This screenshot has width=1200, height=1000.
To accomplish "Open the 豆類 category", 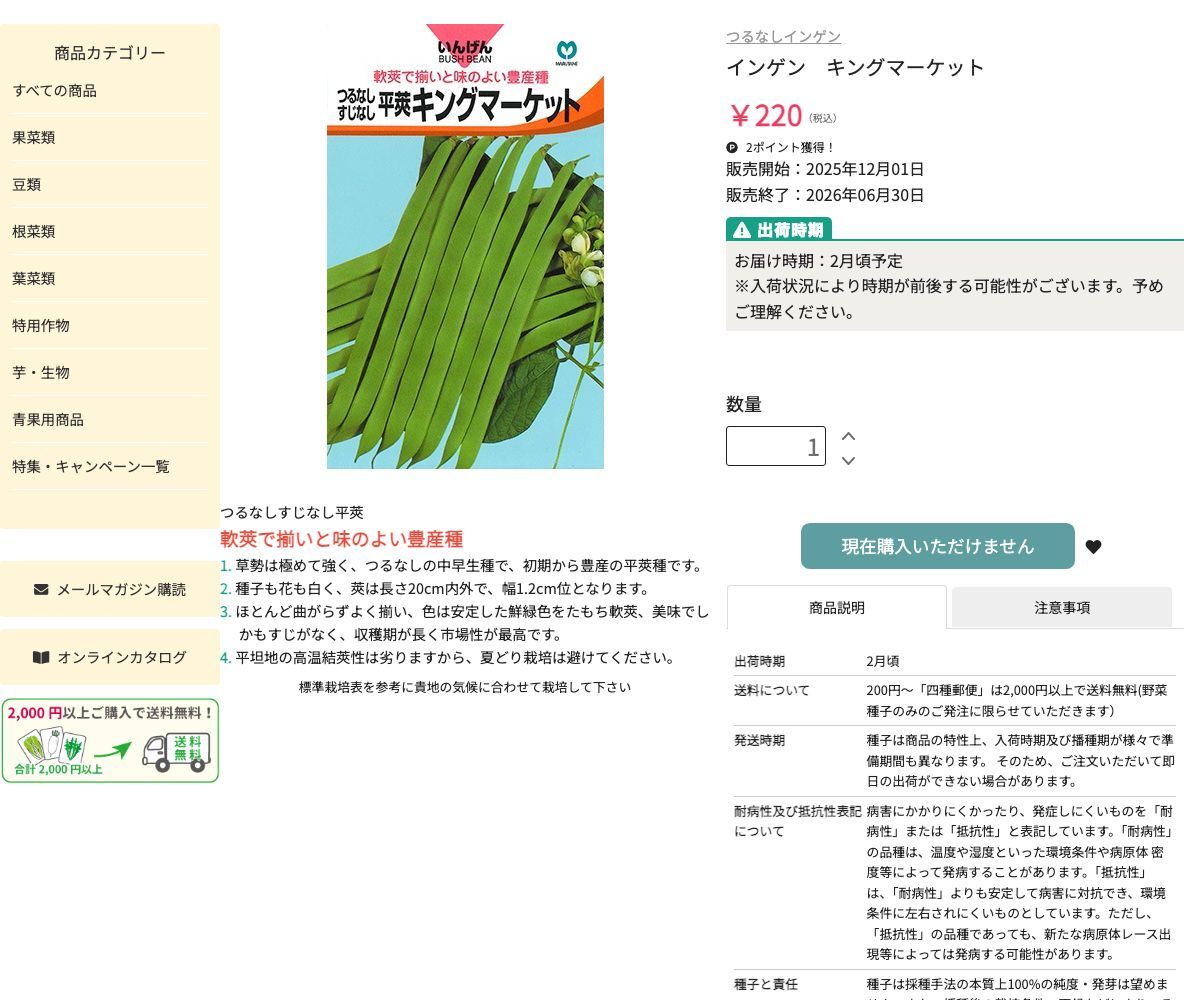I will click(x=27, y=185).
